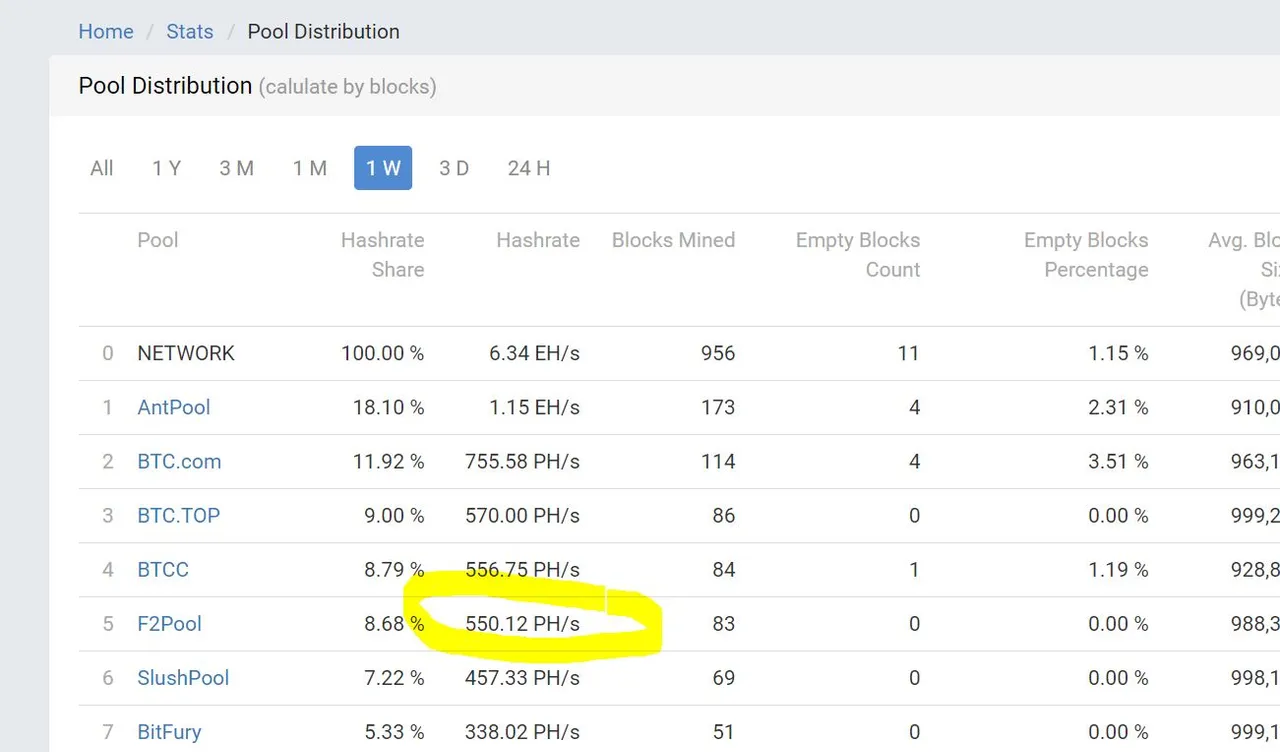
Task: Open Stats breadcrumb link
Action: pyautogui.click(x=190, y=31)
